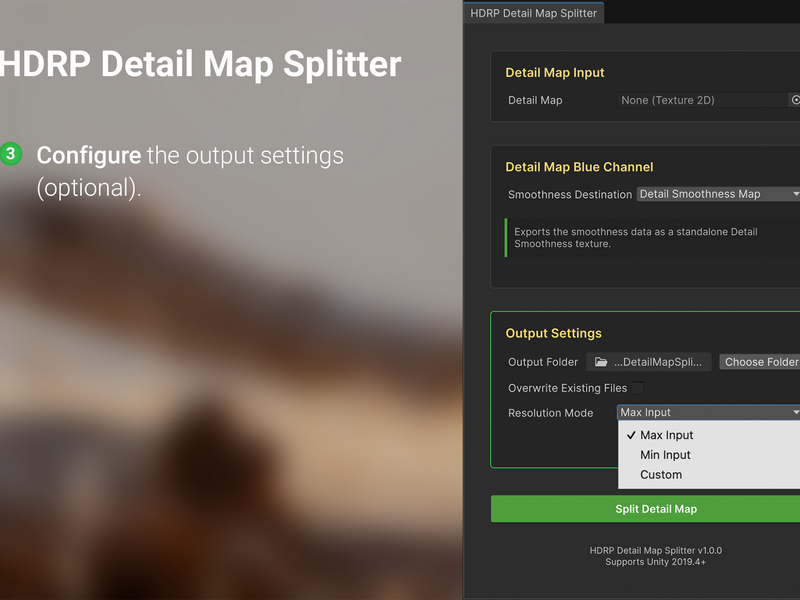
Task: Enable the Overwrite Existing Files checkbox
Action: 637,388
